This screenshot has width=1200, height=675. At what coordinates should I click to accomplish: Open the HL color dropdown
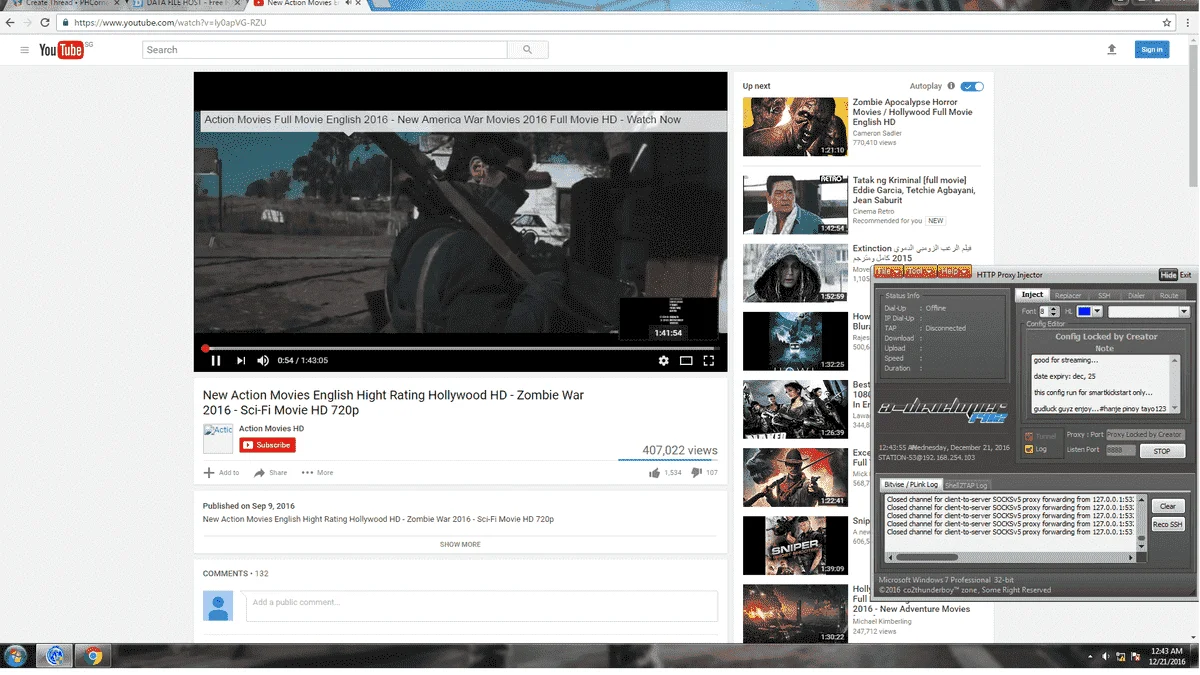coord(1097,312)
